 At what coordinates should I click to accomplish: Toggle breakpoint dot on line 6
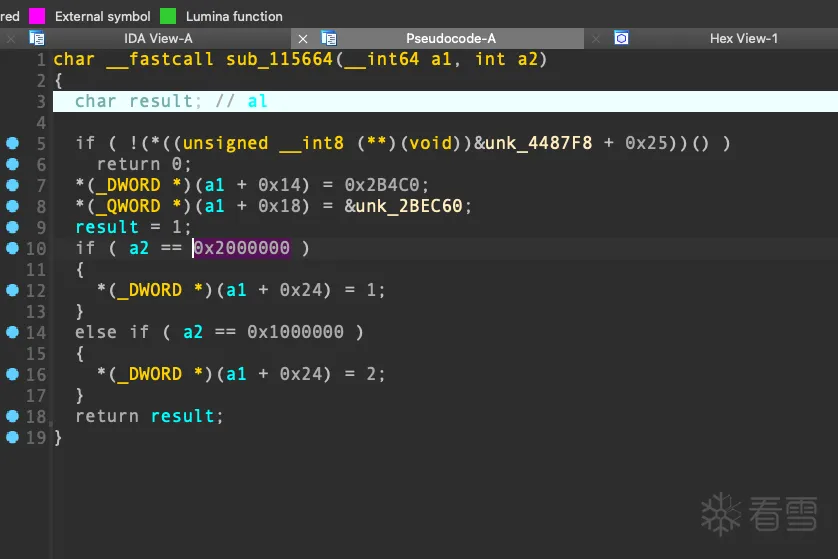(x=12, y=164)
